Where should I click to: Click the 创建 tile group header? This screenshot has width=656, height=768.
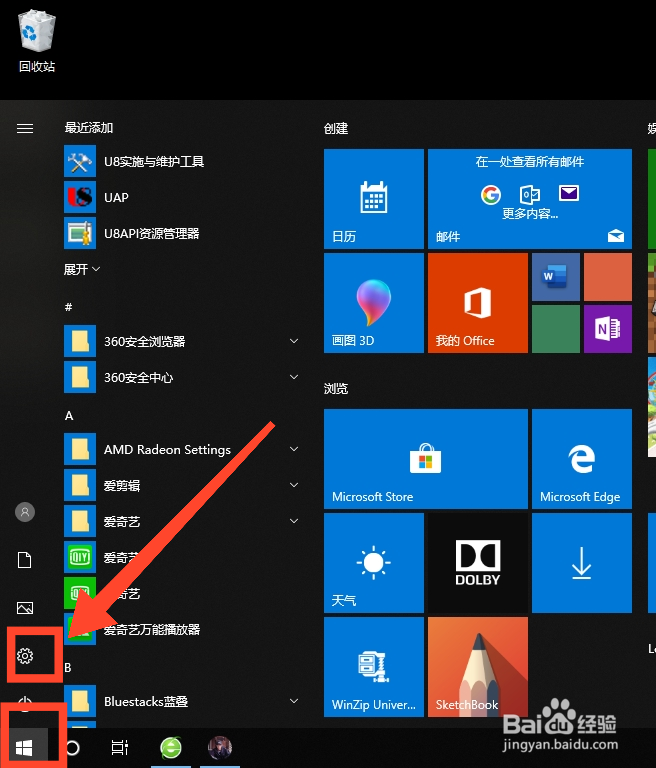pyautogui.click(x=336, y=129)
